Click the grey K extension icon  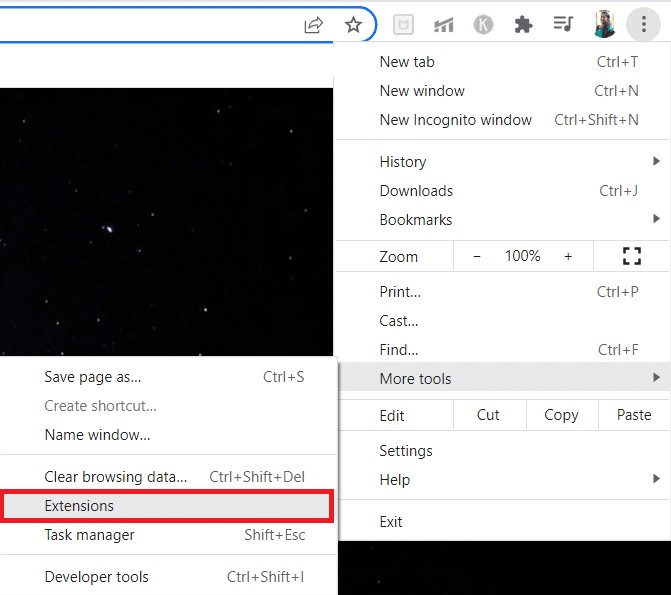click(x=483, y=24)
